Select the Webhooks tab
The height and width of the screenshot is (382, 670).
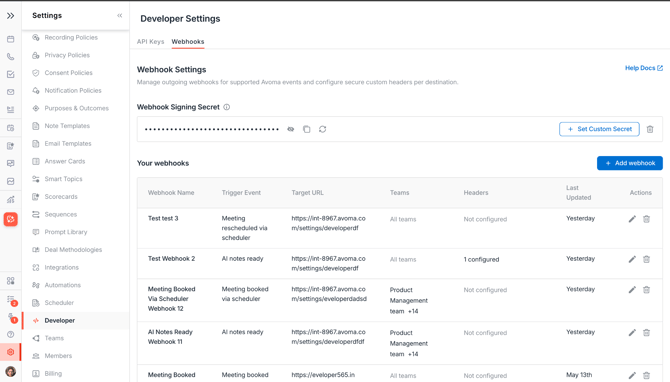tap(188, 41)
